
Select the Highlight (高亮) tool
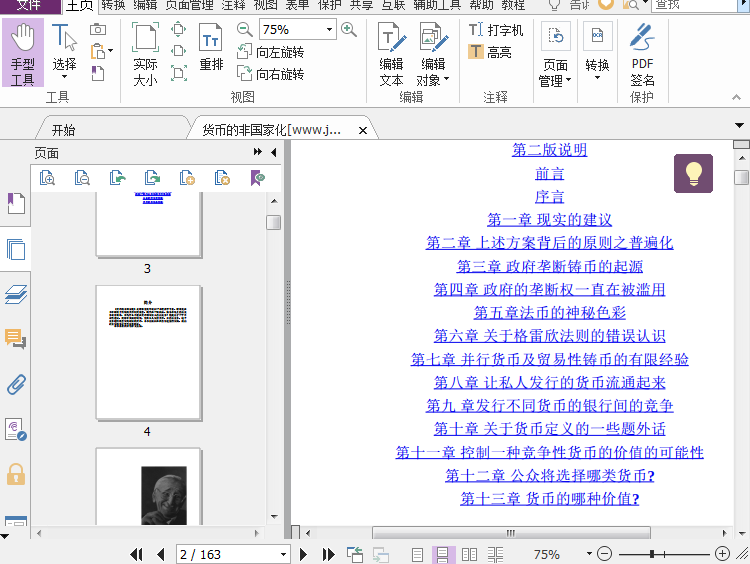pyautogui.click(x=490, y=52)
